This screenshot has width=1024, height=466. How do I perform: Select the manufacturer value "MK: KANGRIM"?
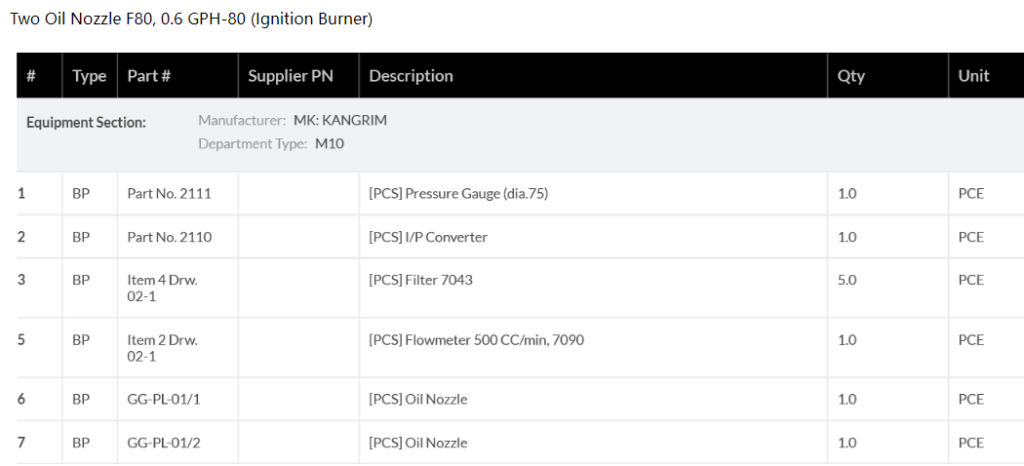(x=340, y=121)
